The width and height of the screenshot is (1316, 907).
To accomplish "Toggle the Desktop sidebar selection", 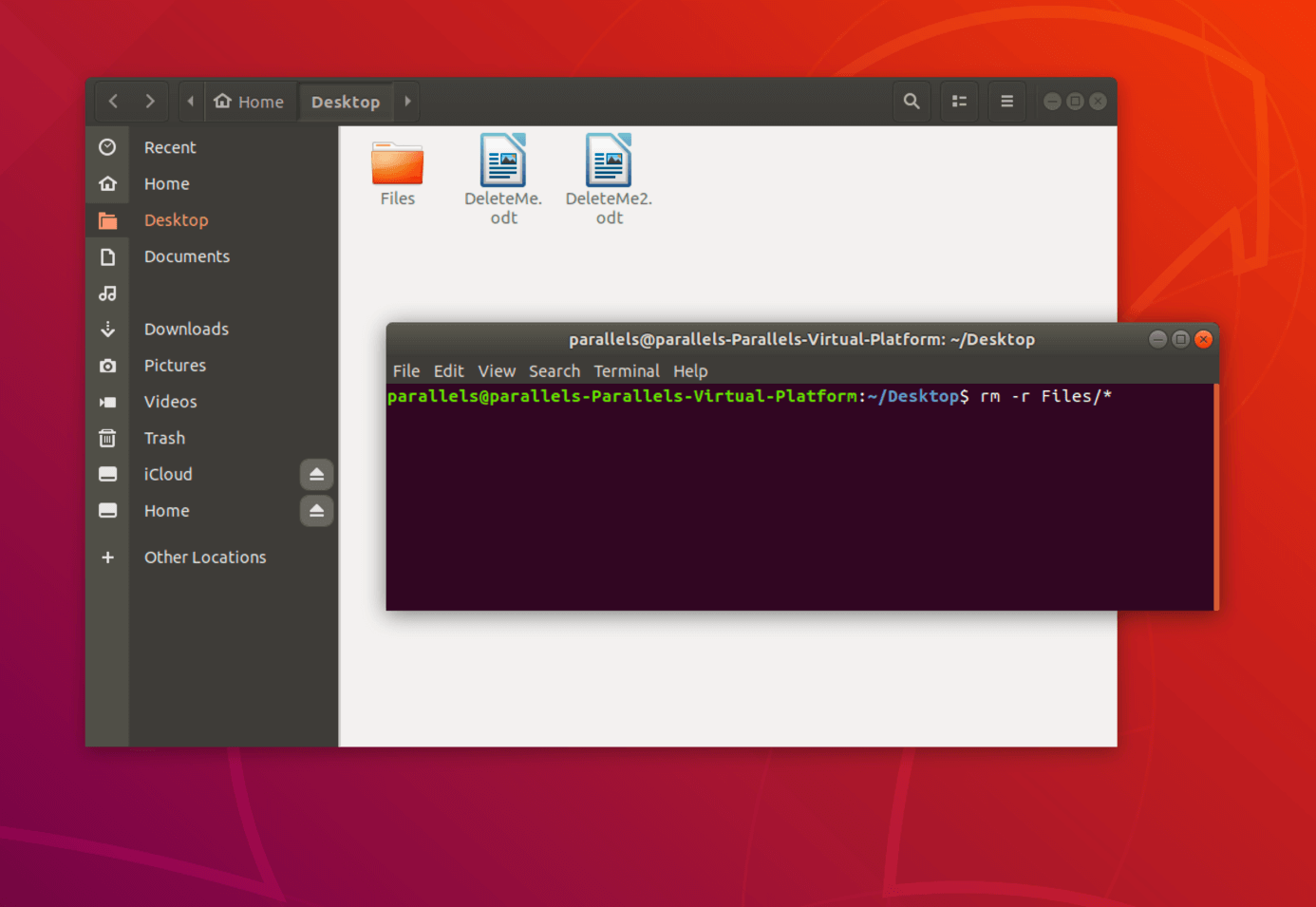I will click(176, 219).
